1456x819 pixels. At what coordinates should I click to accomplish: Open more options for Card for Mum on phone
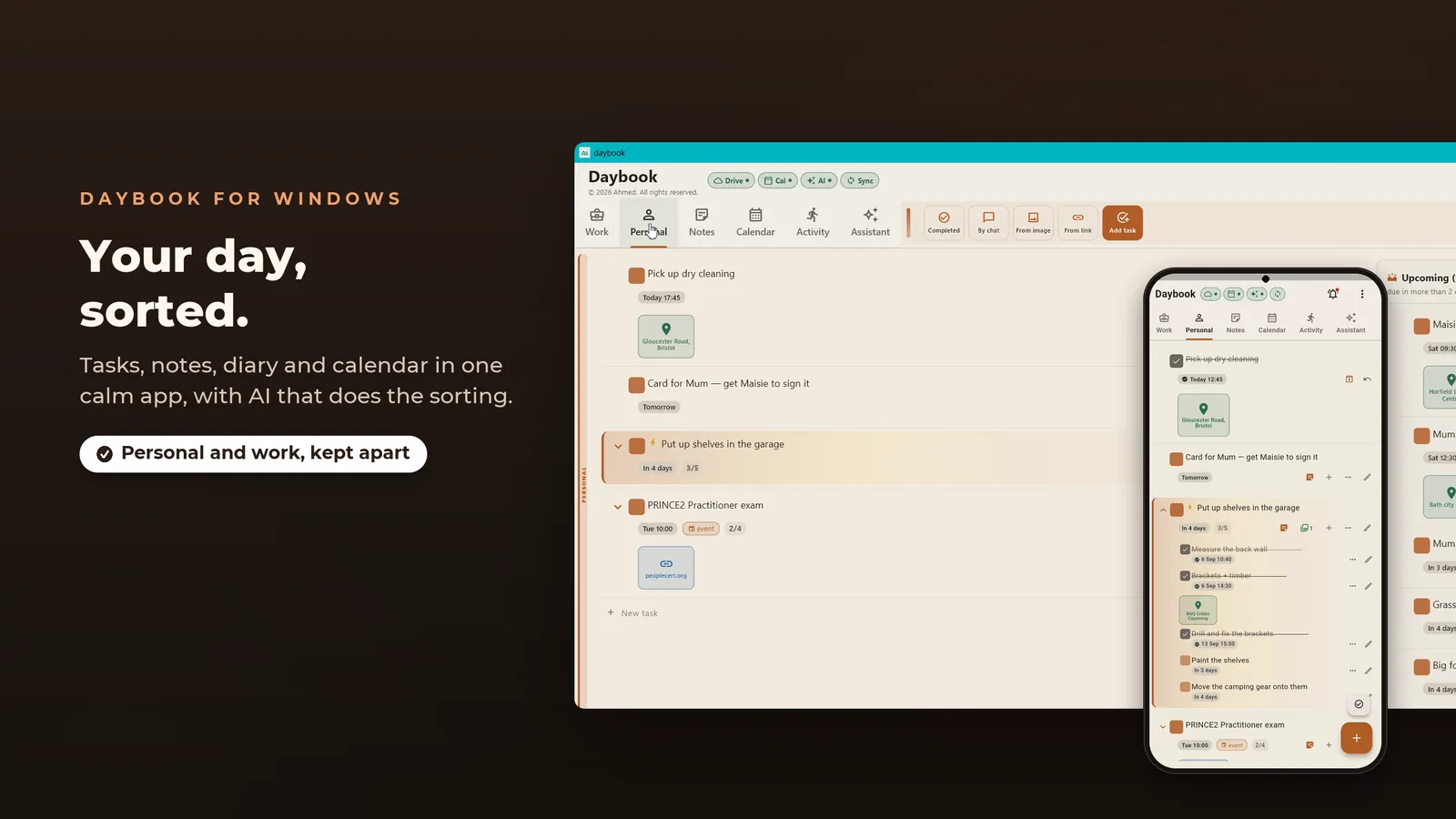pos(1348,477)
